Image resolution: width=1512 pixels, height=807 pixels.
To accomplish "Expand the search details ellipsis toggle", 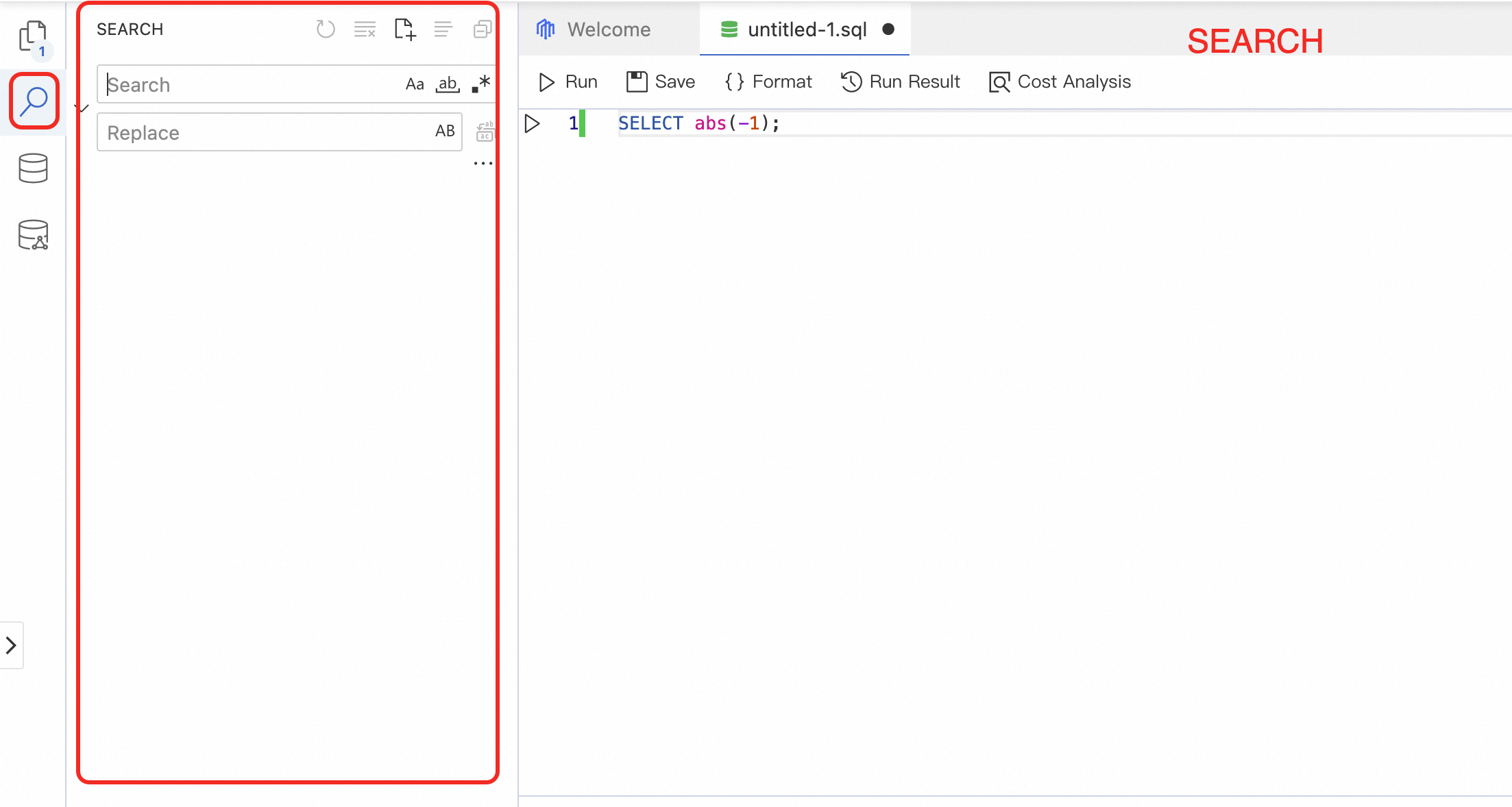I will (x=483, y=164).
